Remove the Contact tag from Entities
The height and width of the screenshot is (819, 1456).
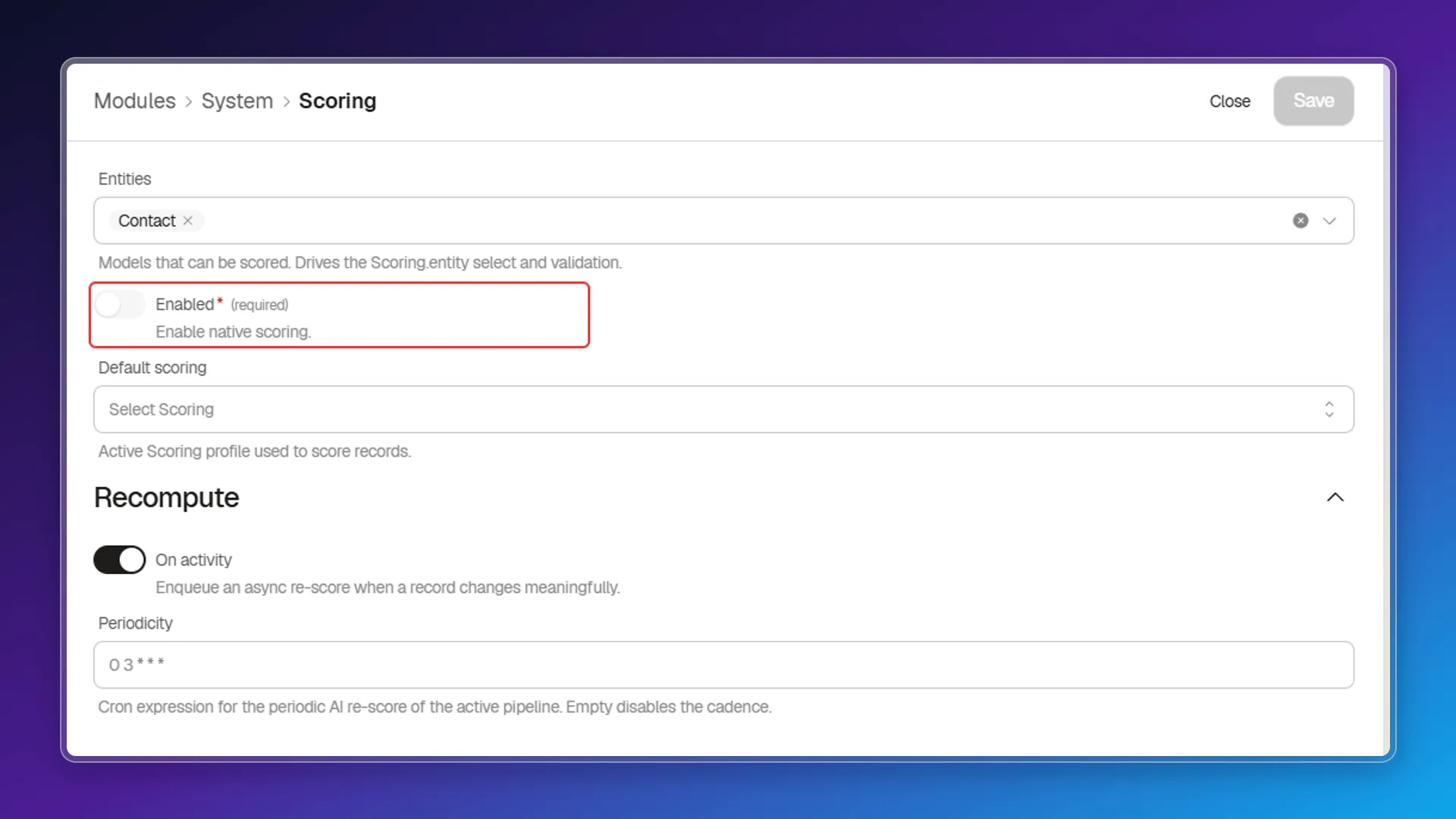click(x=188, y=221)
